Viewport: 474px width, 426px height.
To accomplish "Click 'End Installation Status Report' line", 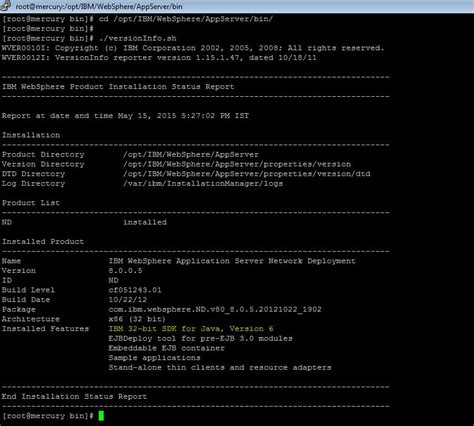I will click(74, 396).
